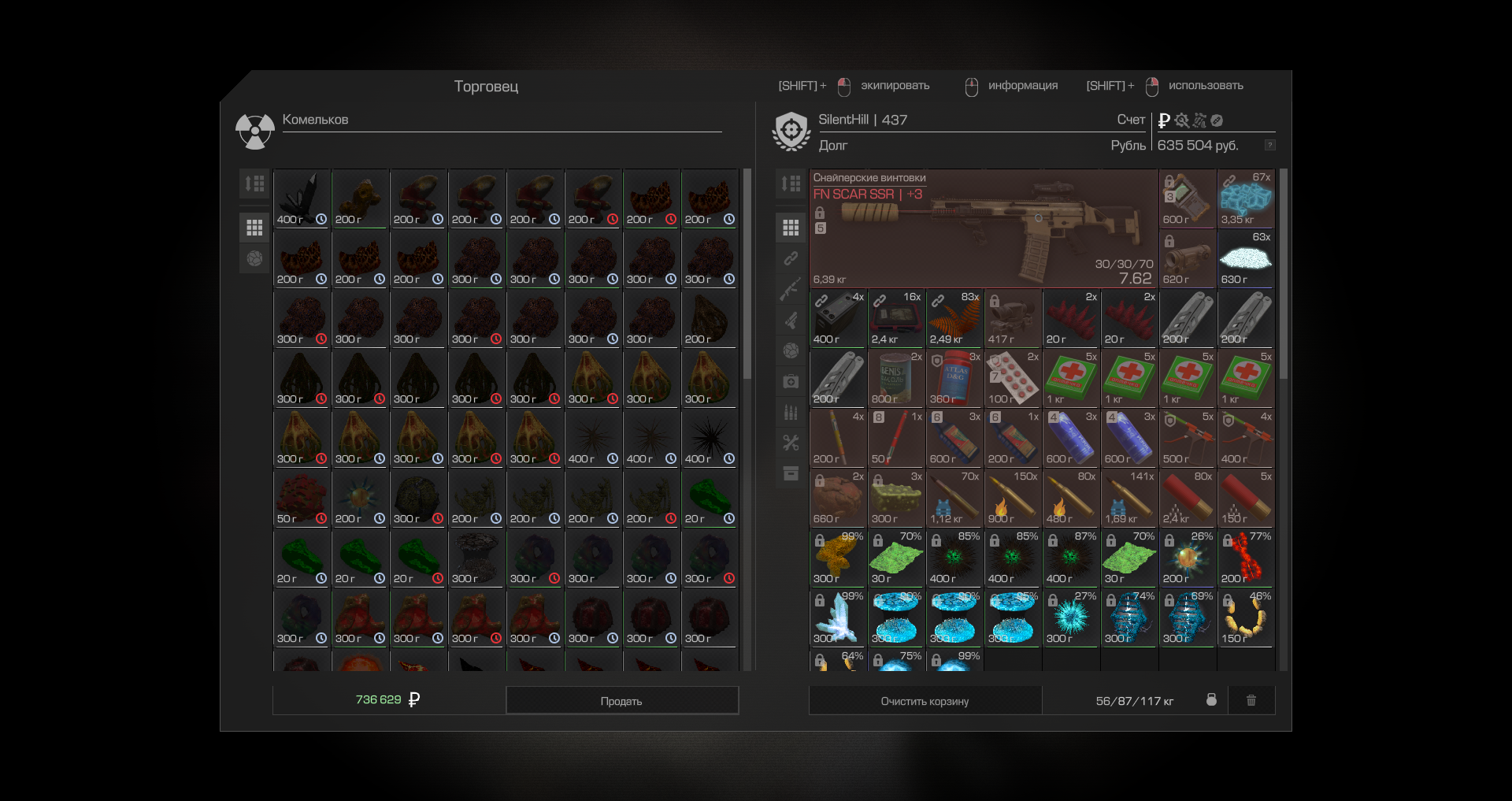Screen dimensions: 1512x801
Task: Filter player inventory by linked items
Action: pos(791,258)
